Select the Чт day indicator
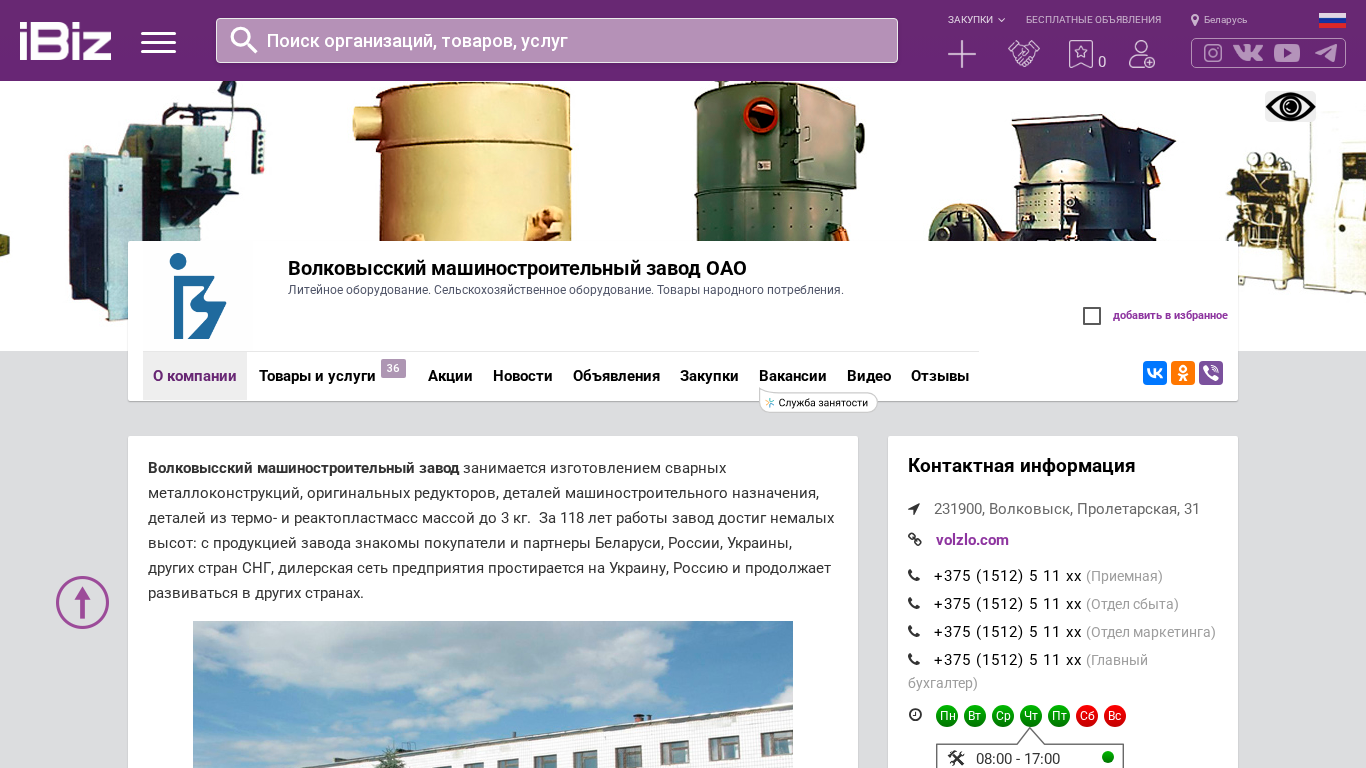 pos(1031,716)
